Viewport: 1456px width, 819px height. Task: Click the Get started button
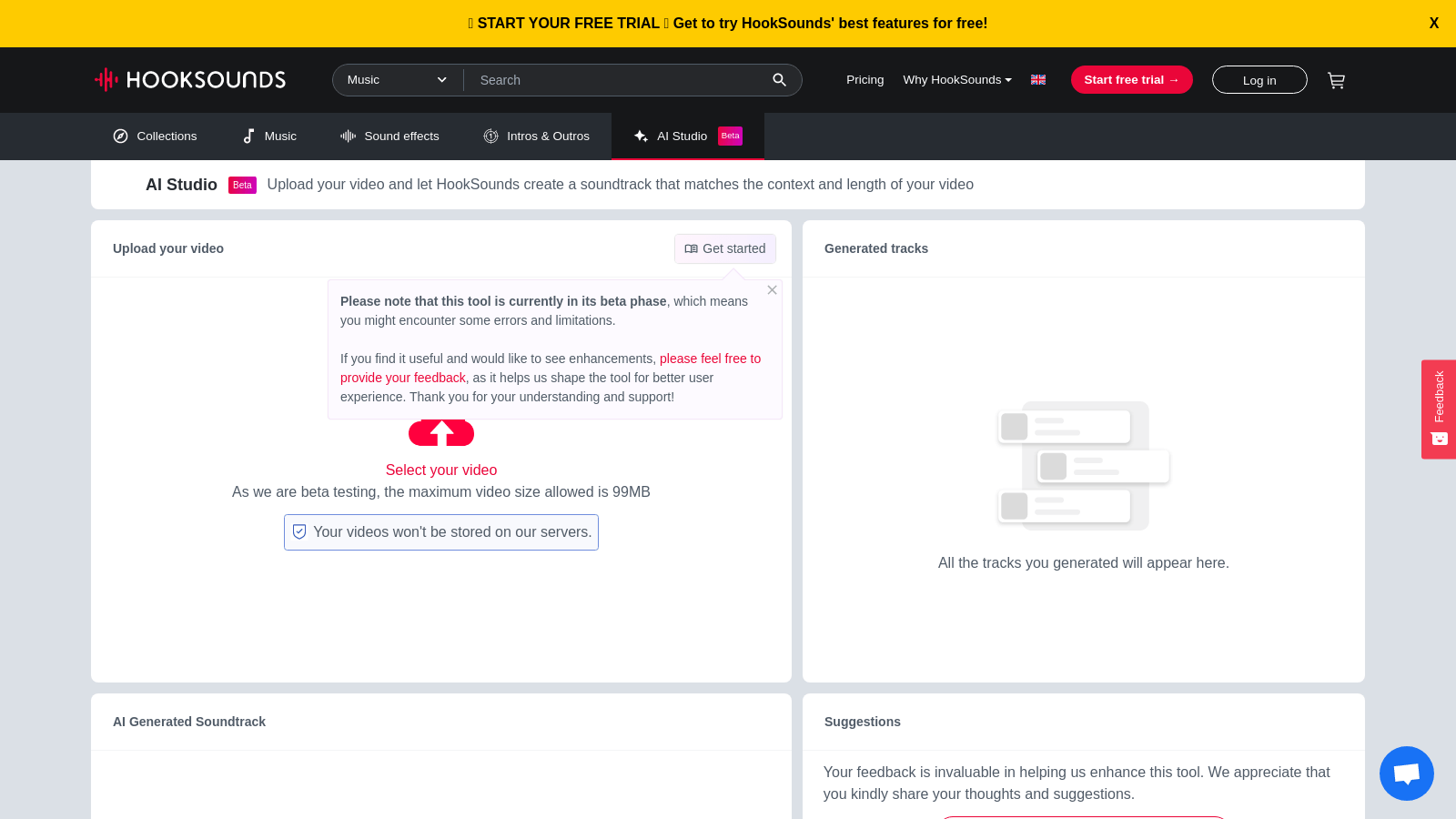(x=725, y=248)
